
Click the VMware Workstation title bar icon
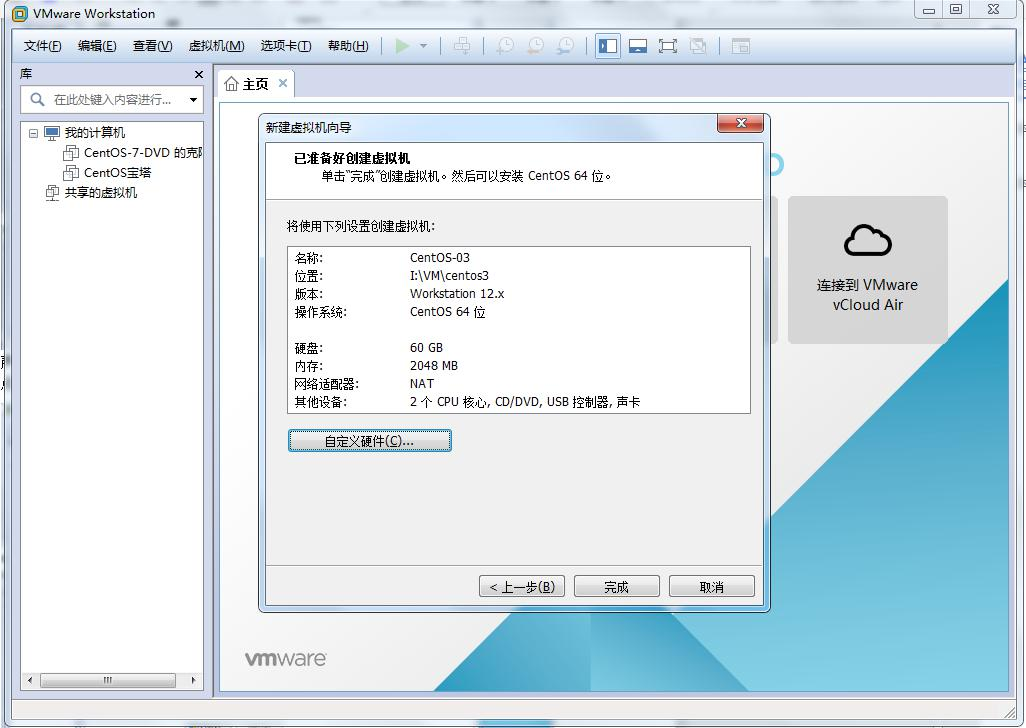pos(20,14)
